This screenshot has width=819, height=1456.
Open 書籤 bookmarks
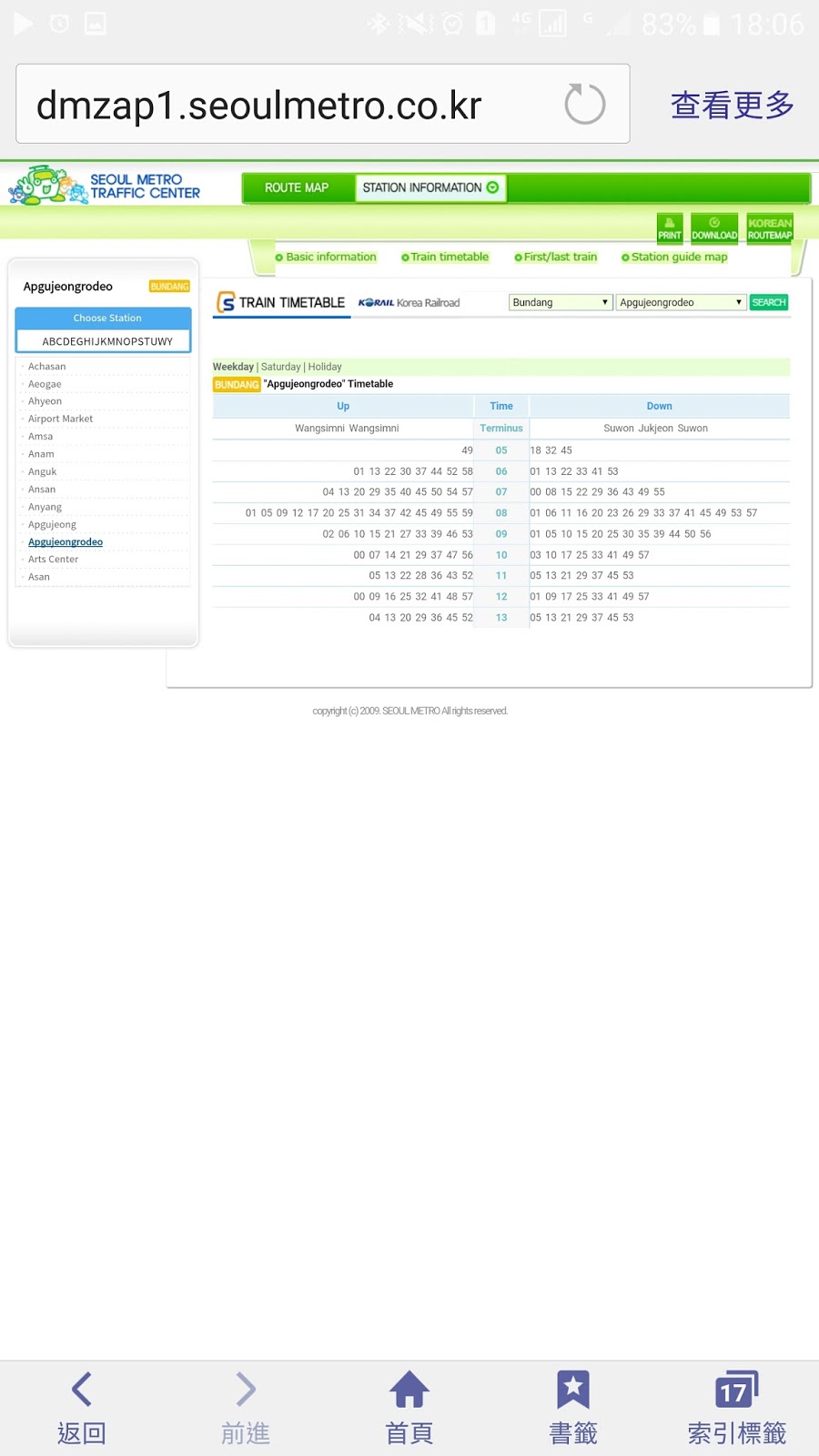click(573, 1408)
